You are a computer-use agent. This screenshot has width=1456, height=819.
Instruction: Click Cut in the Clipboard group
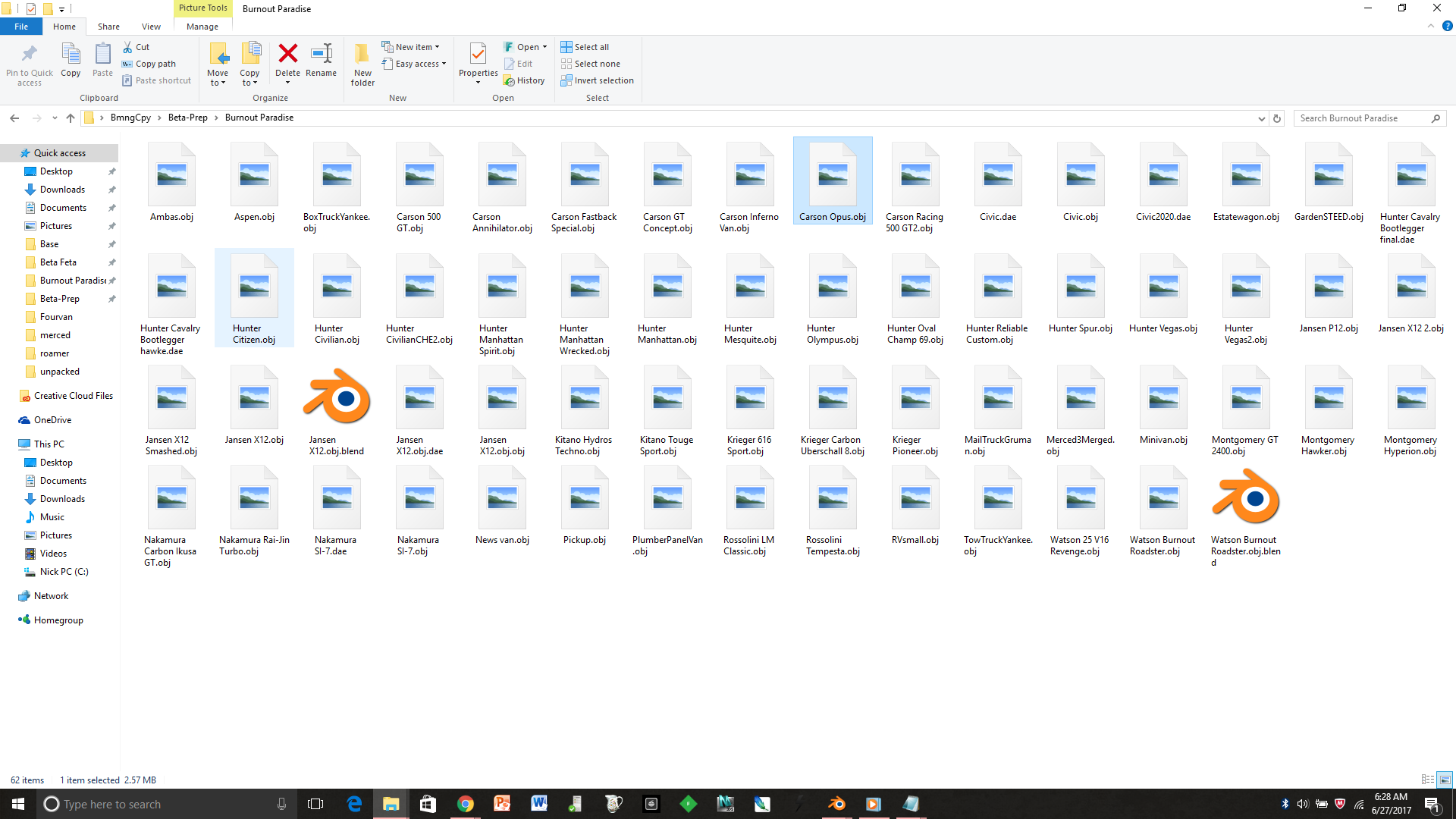pyautogui.click(x=136, y=47)
